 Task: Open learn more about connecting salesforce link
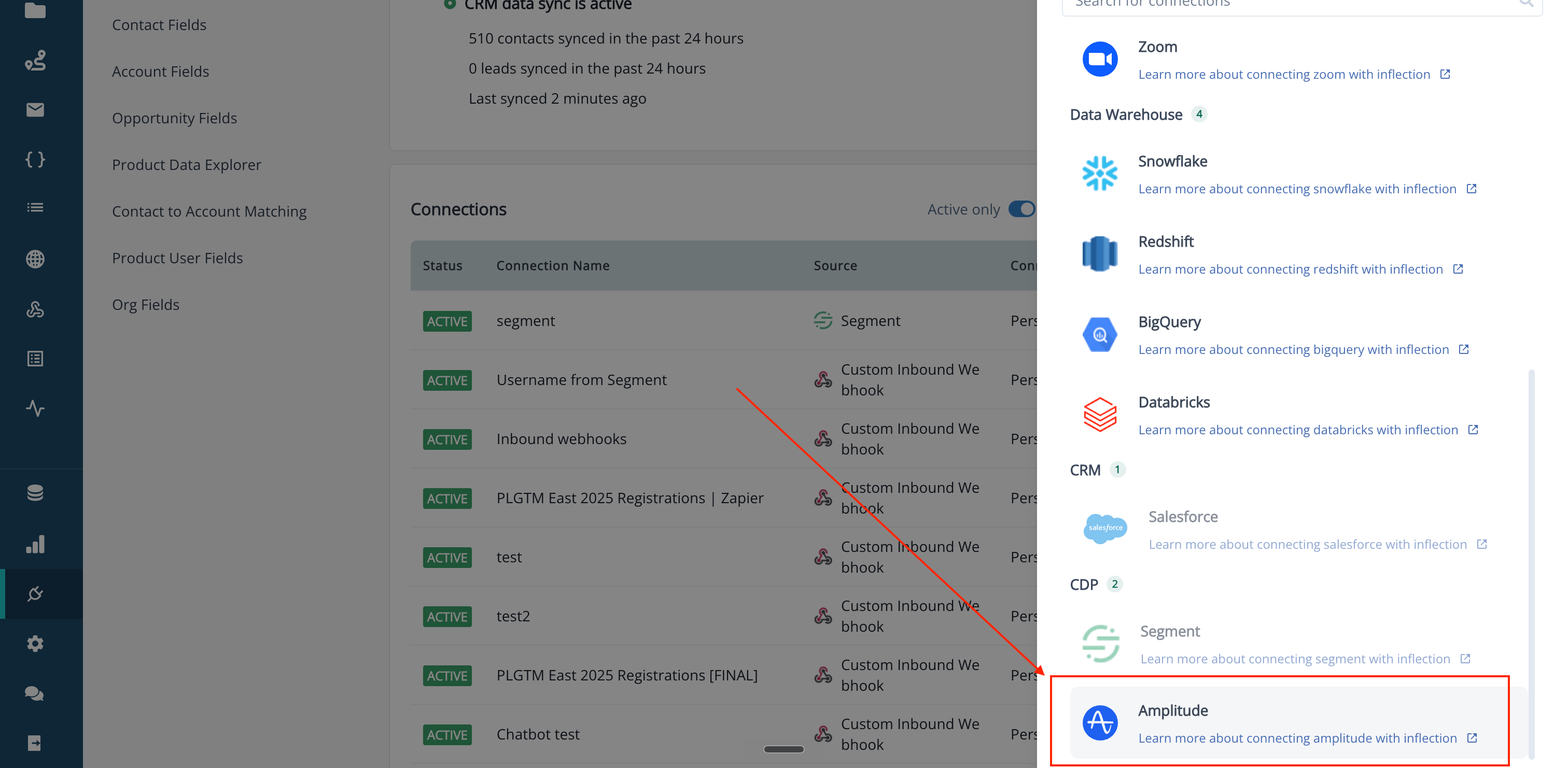[x=1308, y=544]
